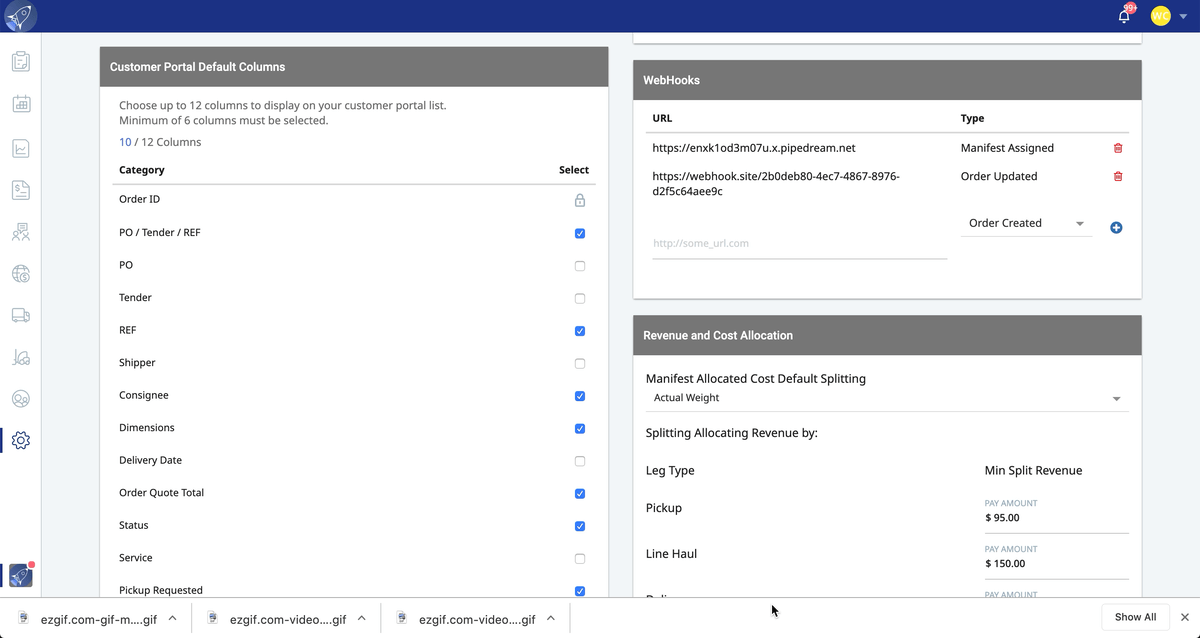Screen dimensions: 1200x638
Task: Uncheck the PO / Tender / REF checkbox
Action: coord(580,233)
